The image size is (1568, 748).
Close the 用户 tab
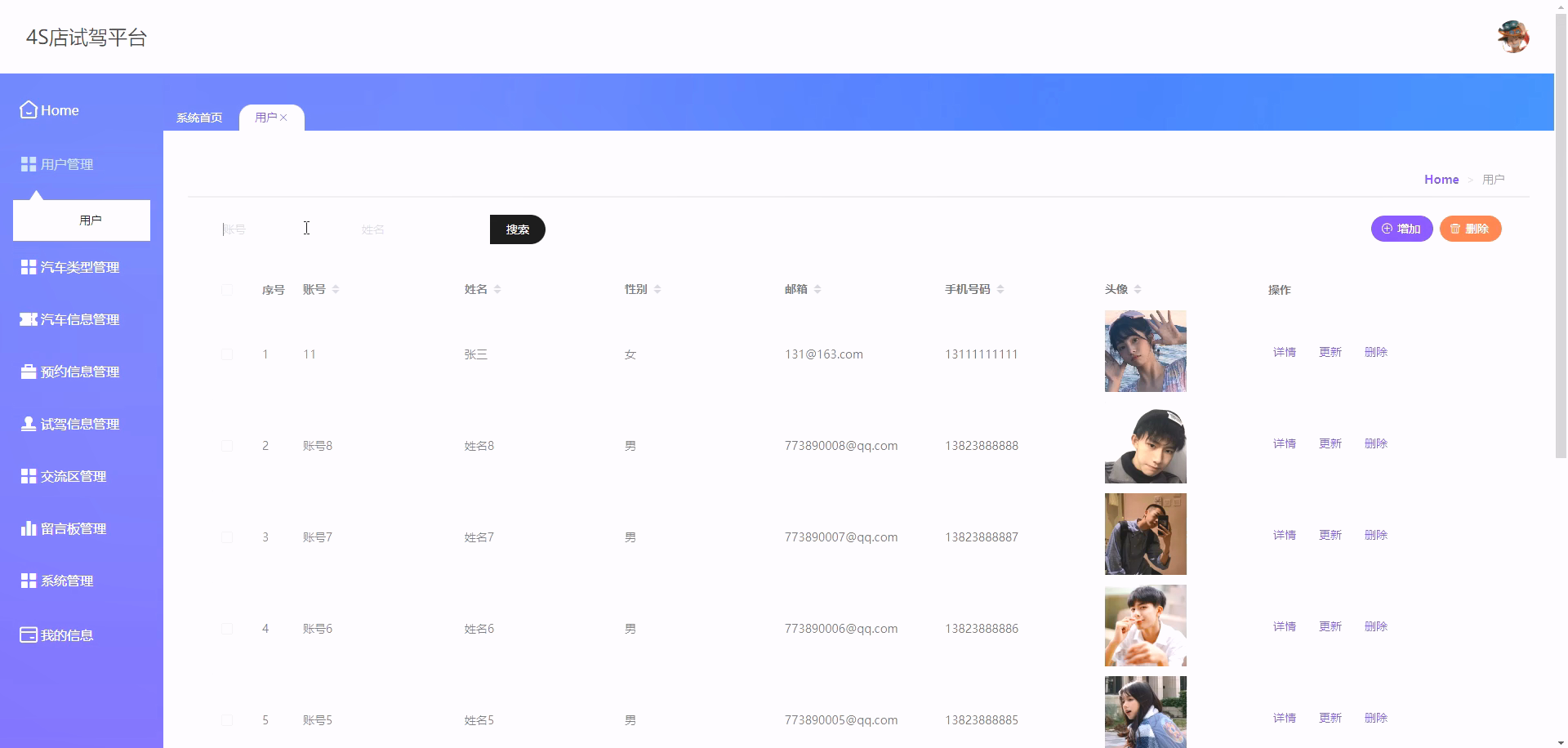coord(283,117)
